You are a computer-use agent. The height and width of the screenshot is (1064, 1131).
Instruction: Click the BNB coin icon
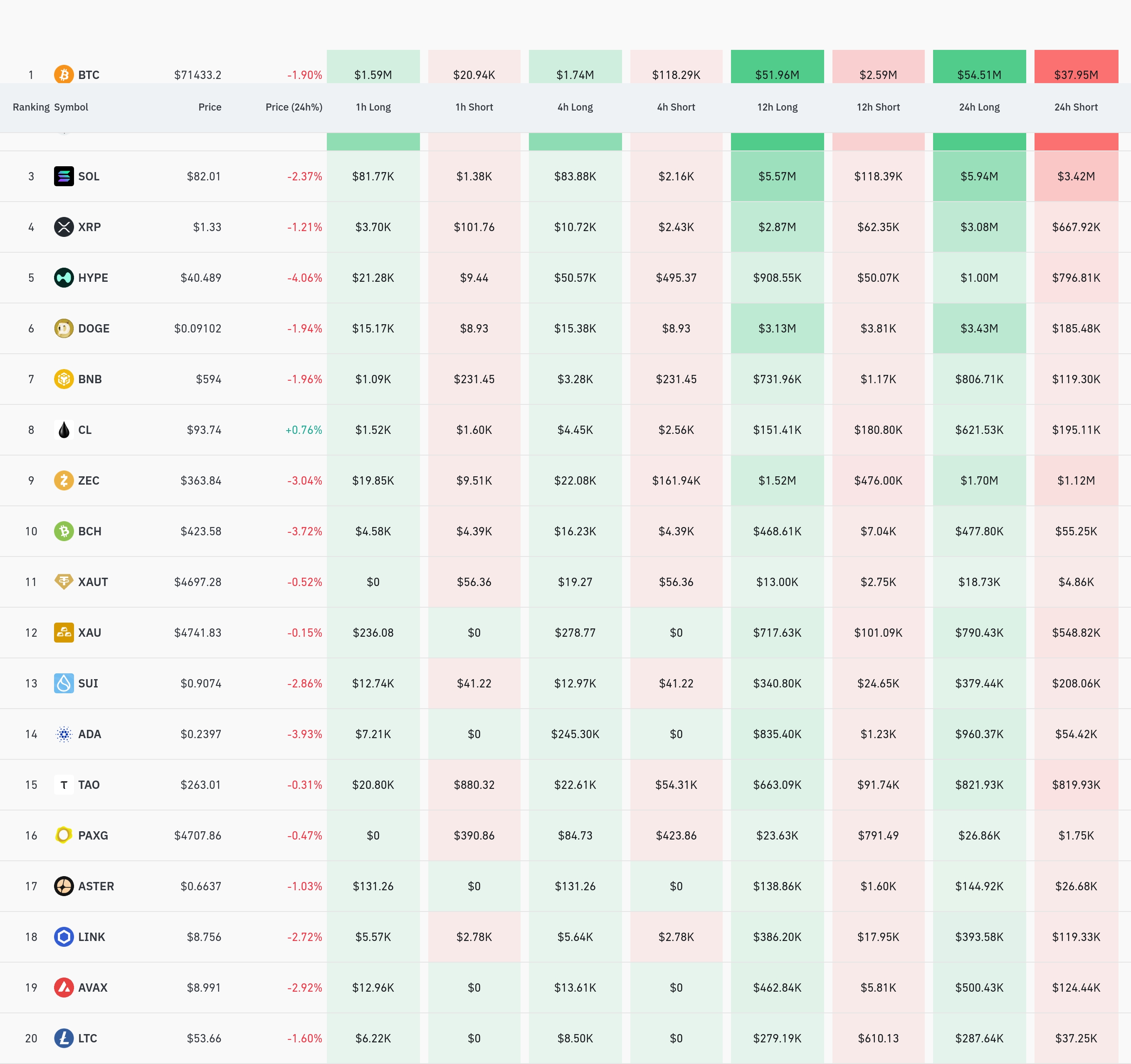(64, 379)
